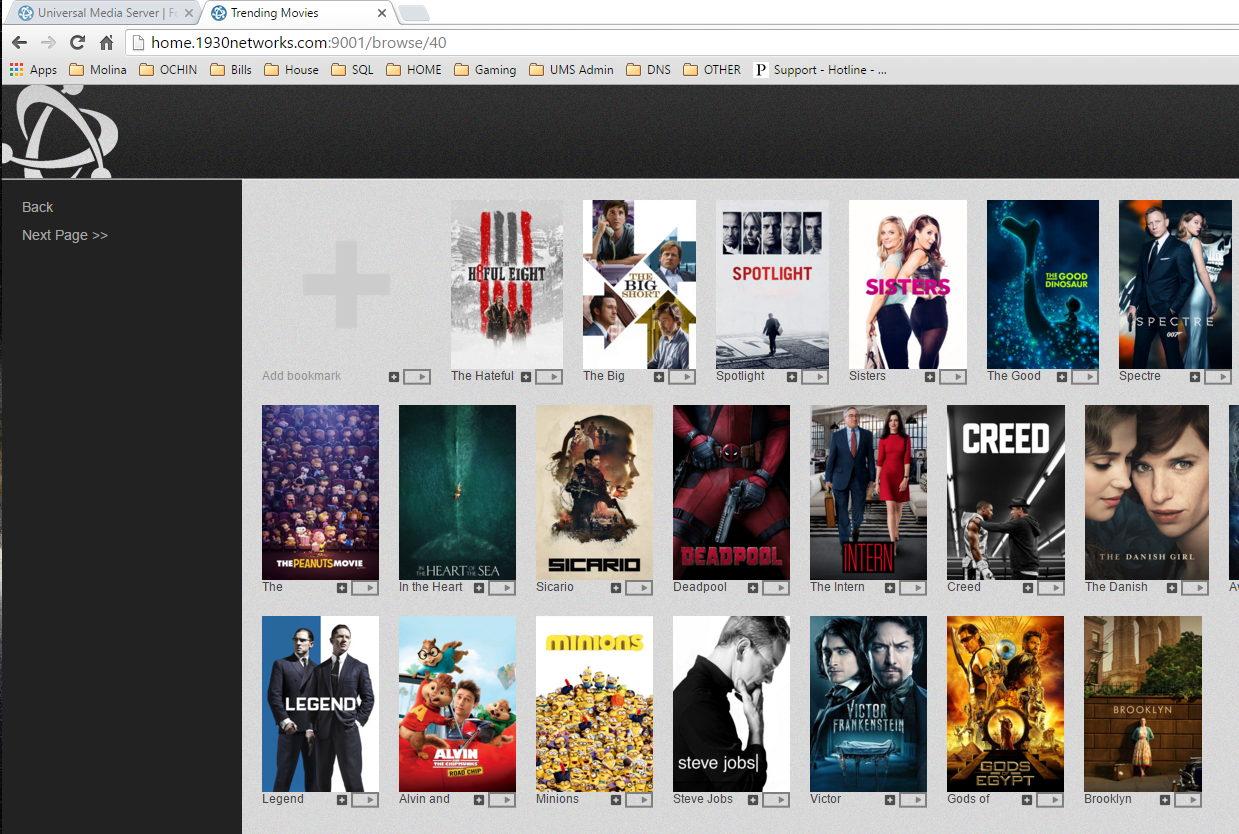Viewport: 1239px width, 834px height.
Task: Open a new browser tab
Action: coord(414,13)
